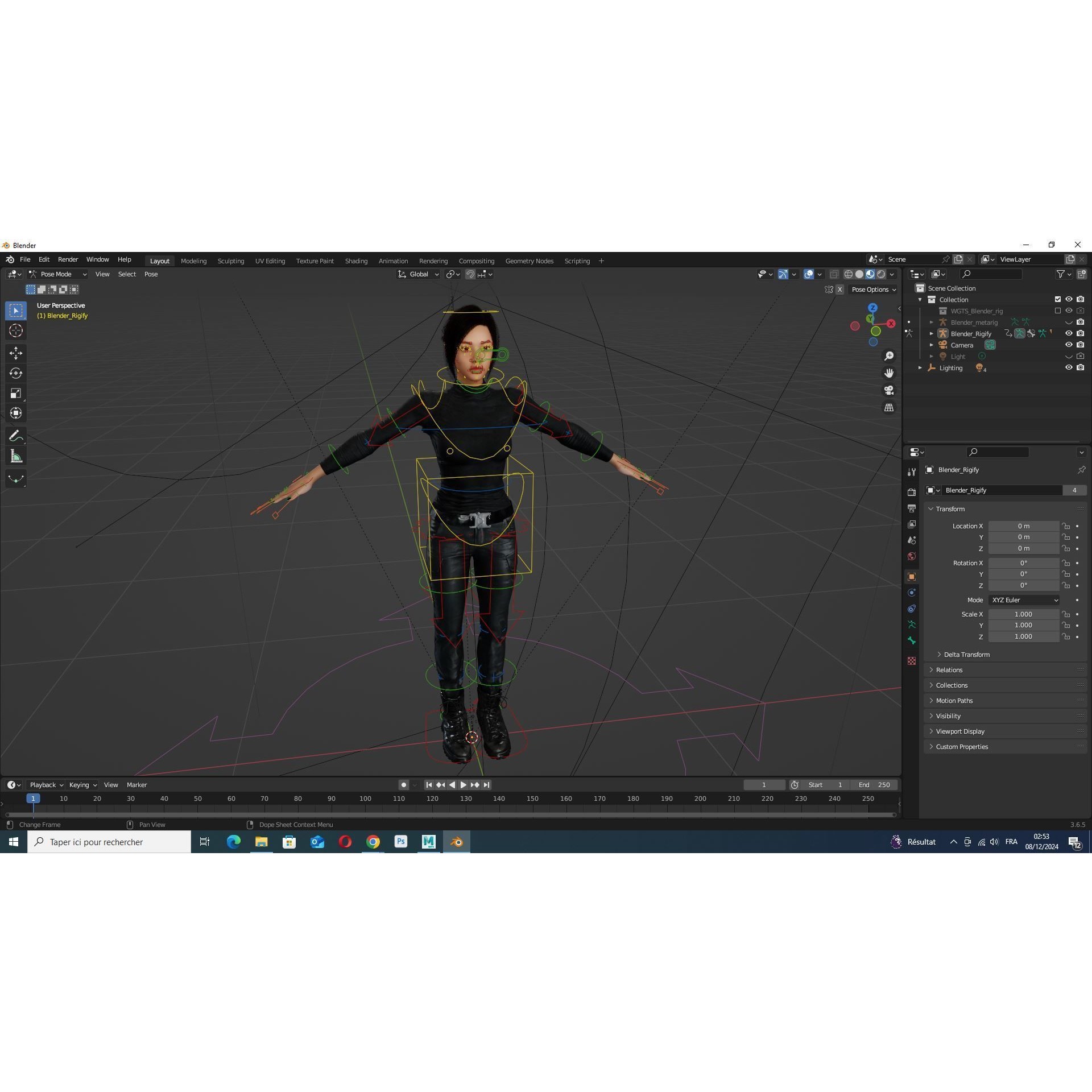Open the Tool properties tab
Screen dimensions: 1092x1092
[912, 472]
